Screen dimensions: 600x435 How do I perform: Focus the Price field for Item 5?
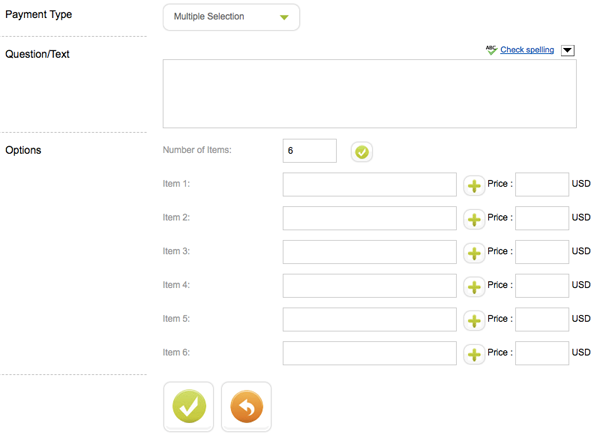click(x=541, y=320)
